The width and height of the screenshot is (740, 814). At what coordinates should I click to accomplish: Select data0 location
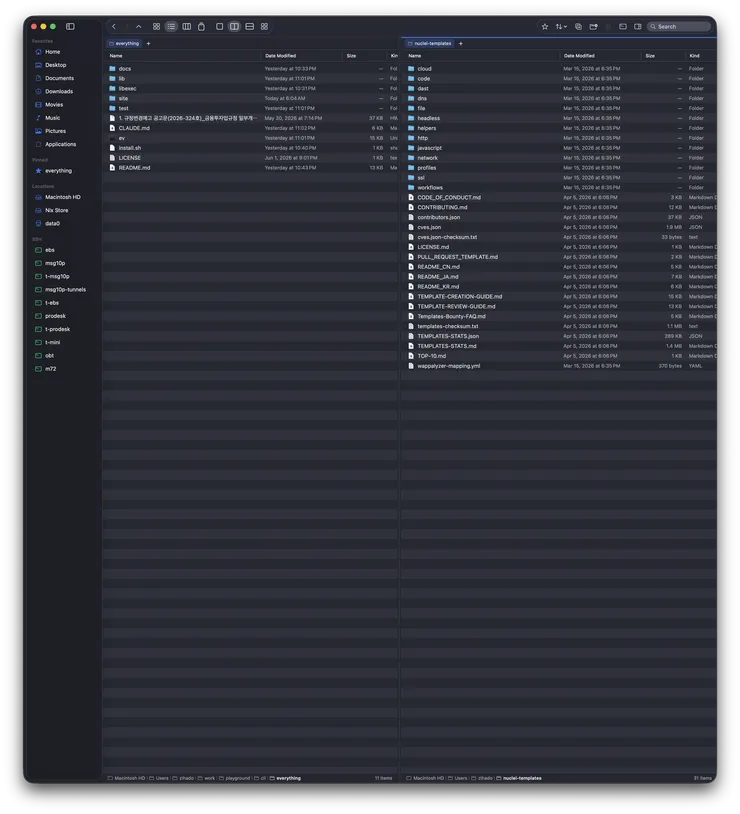[x=52, y=224]
